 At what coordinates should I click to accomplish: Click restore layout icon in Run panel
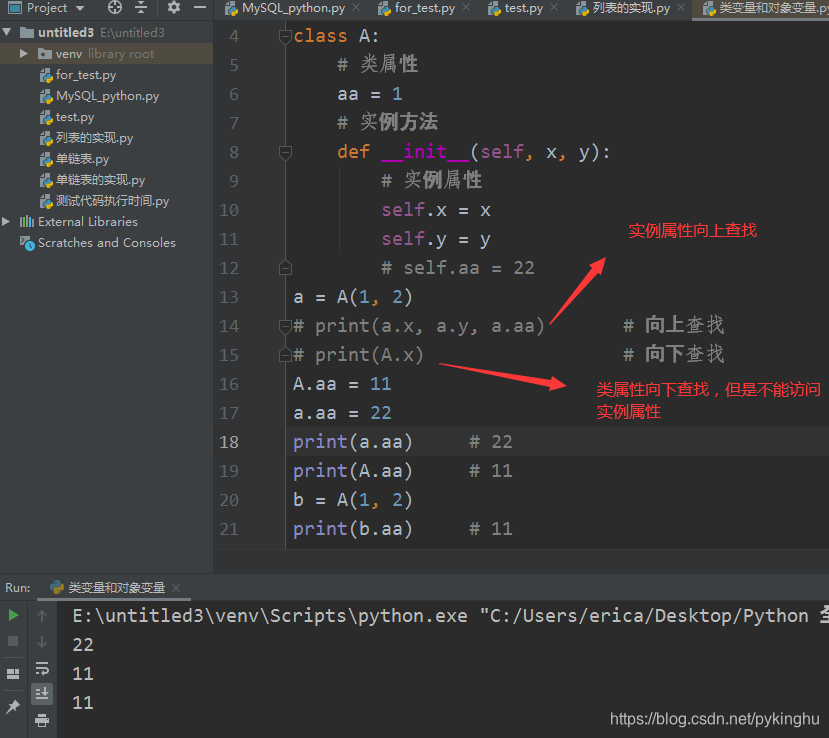(13, 674)
